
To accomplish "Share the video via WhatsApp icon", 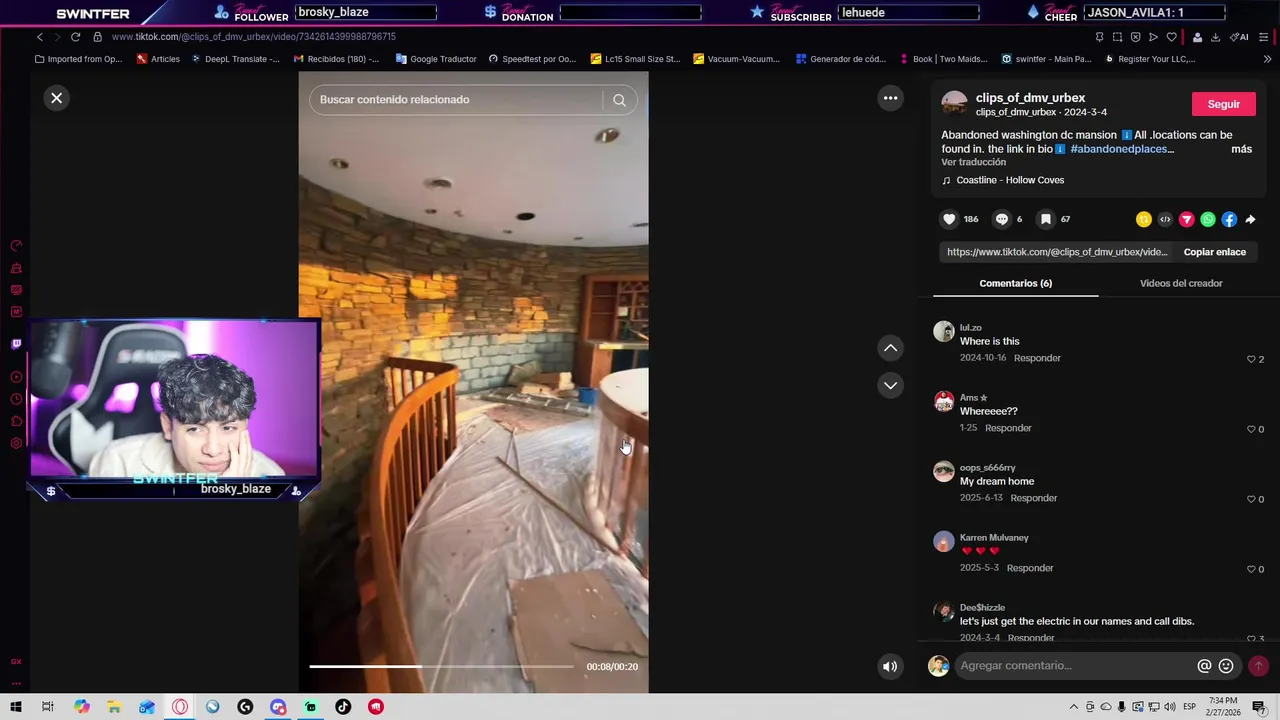I will [x=1208, y=219].
